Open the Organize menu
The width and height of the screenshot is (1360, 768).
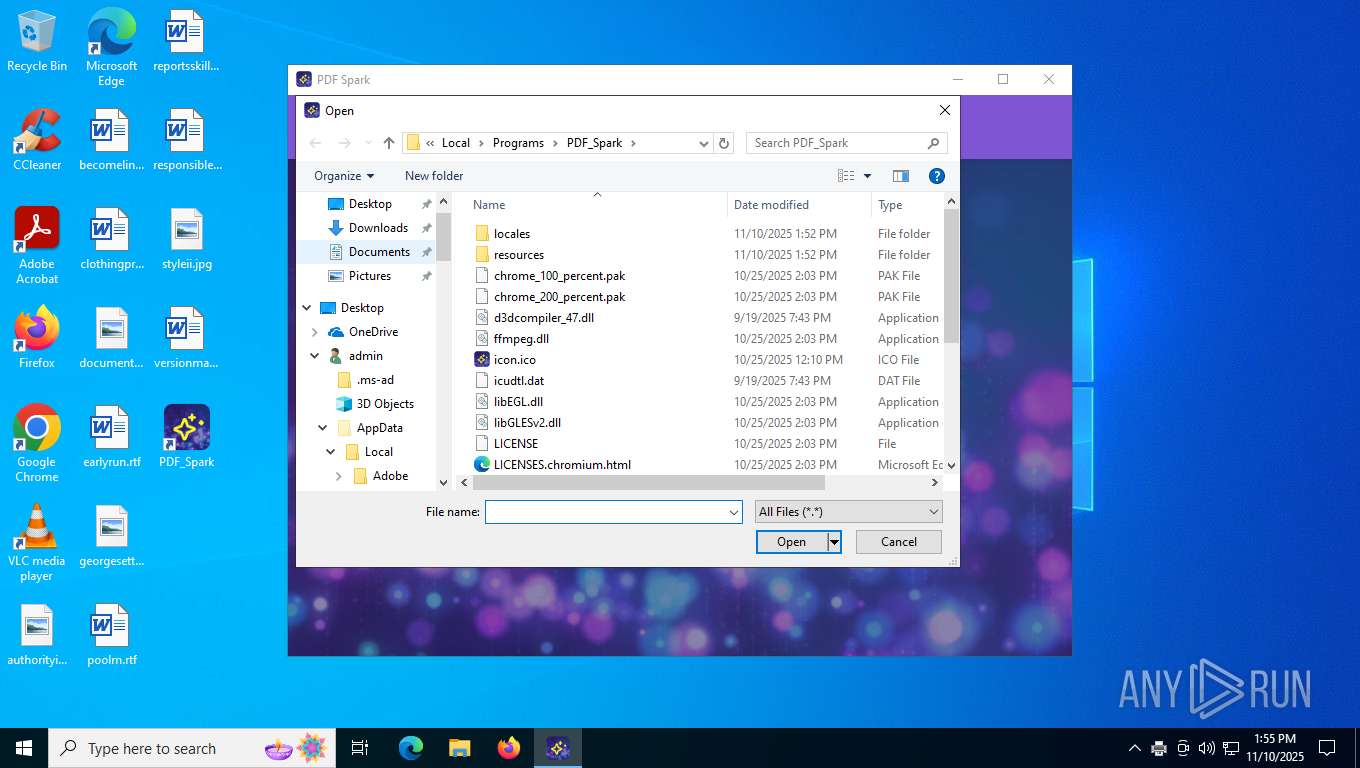344,176
